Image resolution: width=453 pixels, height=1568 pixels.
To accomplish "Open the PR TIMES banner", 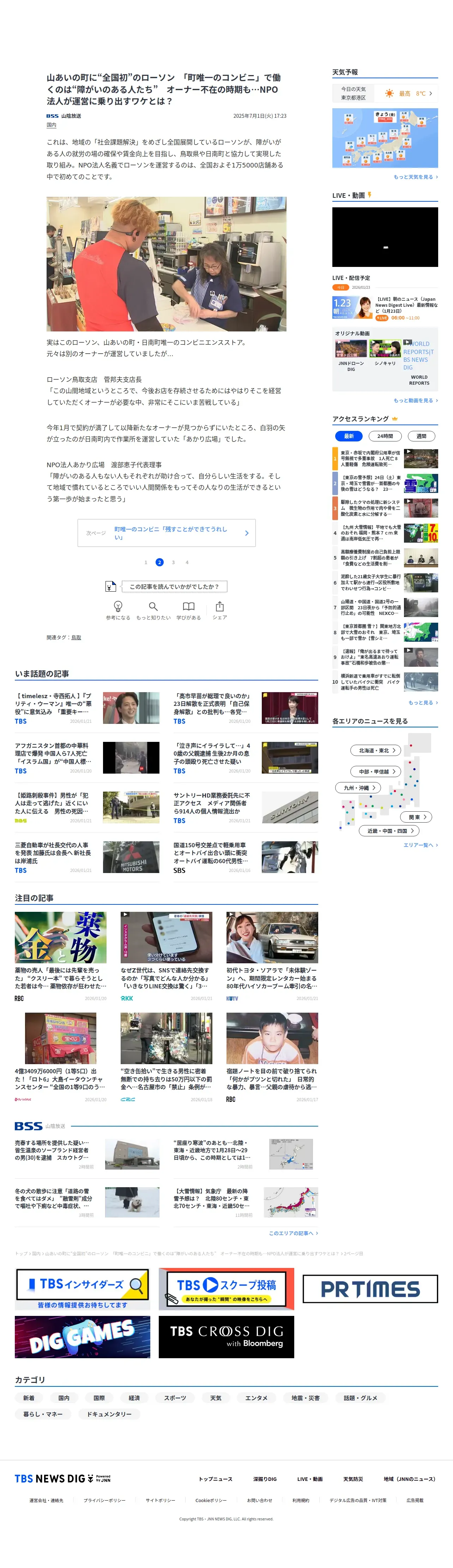I will (370, 1289).
